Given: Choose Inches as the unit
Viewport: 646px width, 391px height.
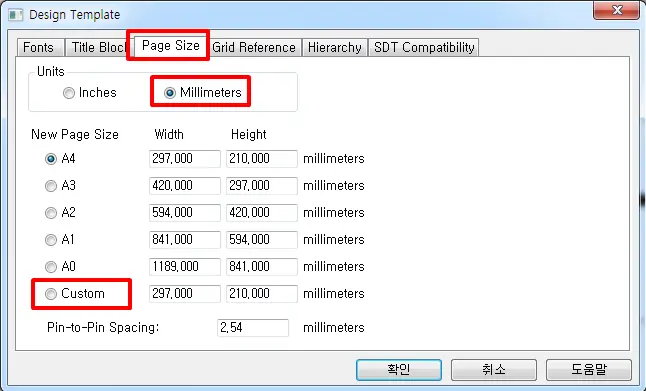Looking at the screenshot, I should click(90, 93).
